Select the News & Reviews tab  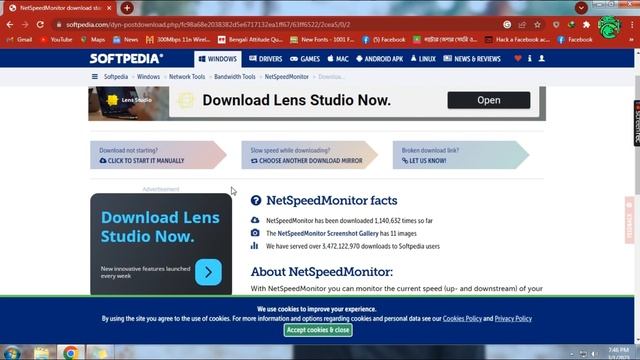[472, 59]
